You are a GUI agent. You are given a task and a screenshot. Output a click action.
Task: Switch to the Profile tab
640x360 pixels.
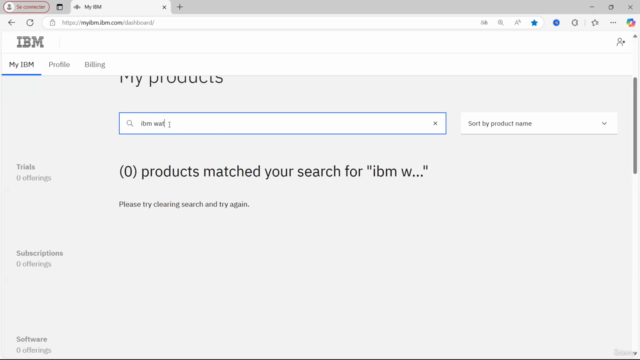click(59, 64)
